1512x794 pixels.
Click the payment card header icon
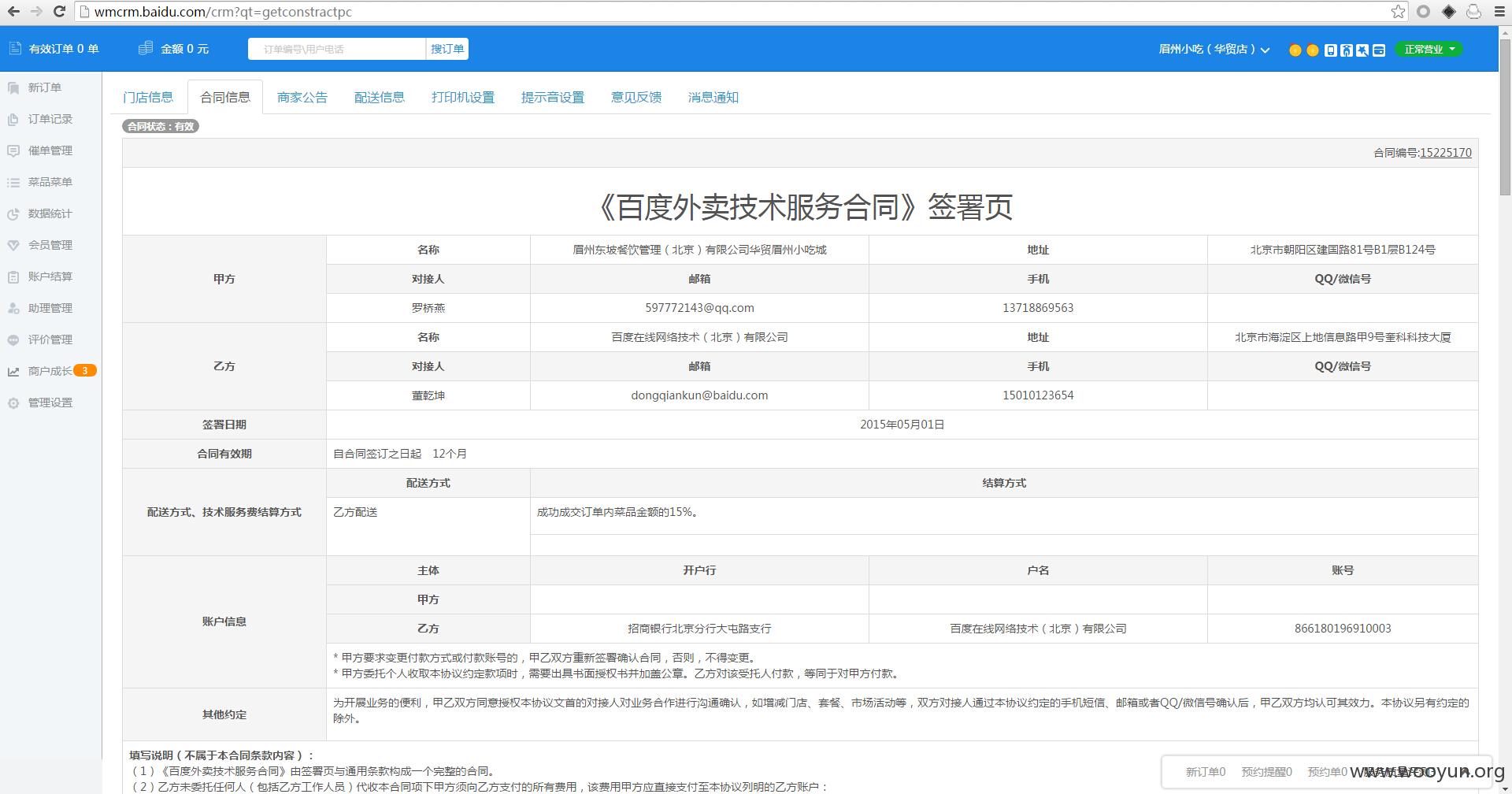(x=1379, y=50)
